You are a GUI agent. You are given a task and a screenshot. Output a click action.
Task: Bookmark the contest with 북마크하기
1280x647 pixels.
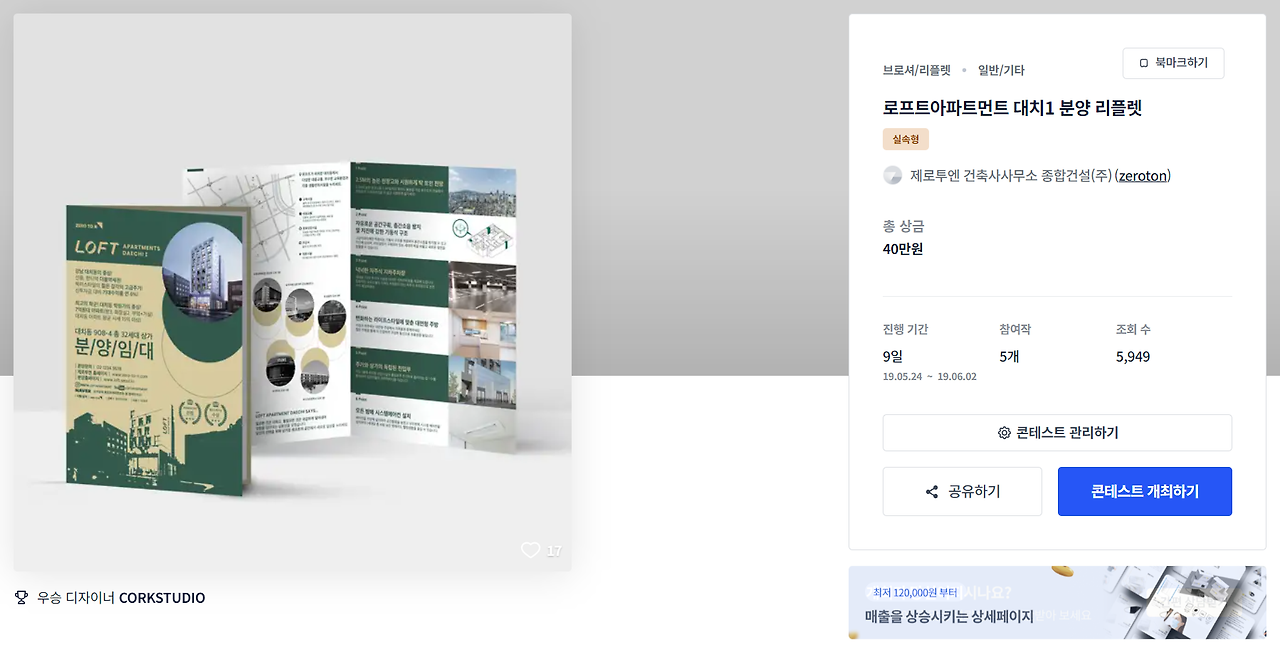click(x=1173, y=63)
